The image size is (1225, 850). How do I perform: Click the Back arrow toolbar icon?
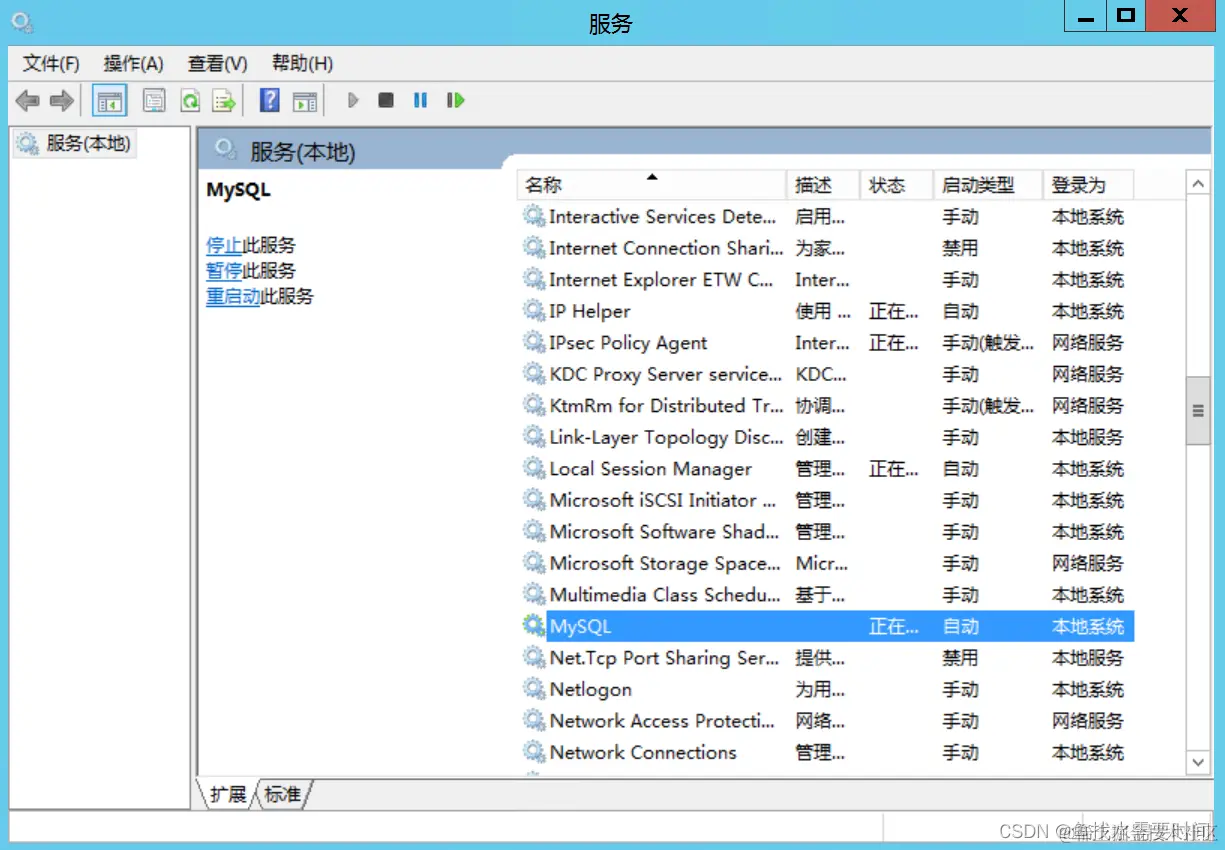[x=28, y=100]
